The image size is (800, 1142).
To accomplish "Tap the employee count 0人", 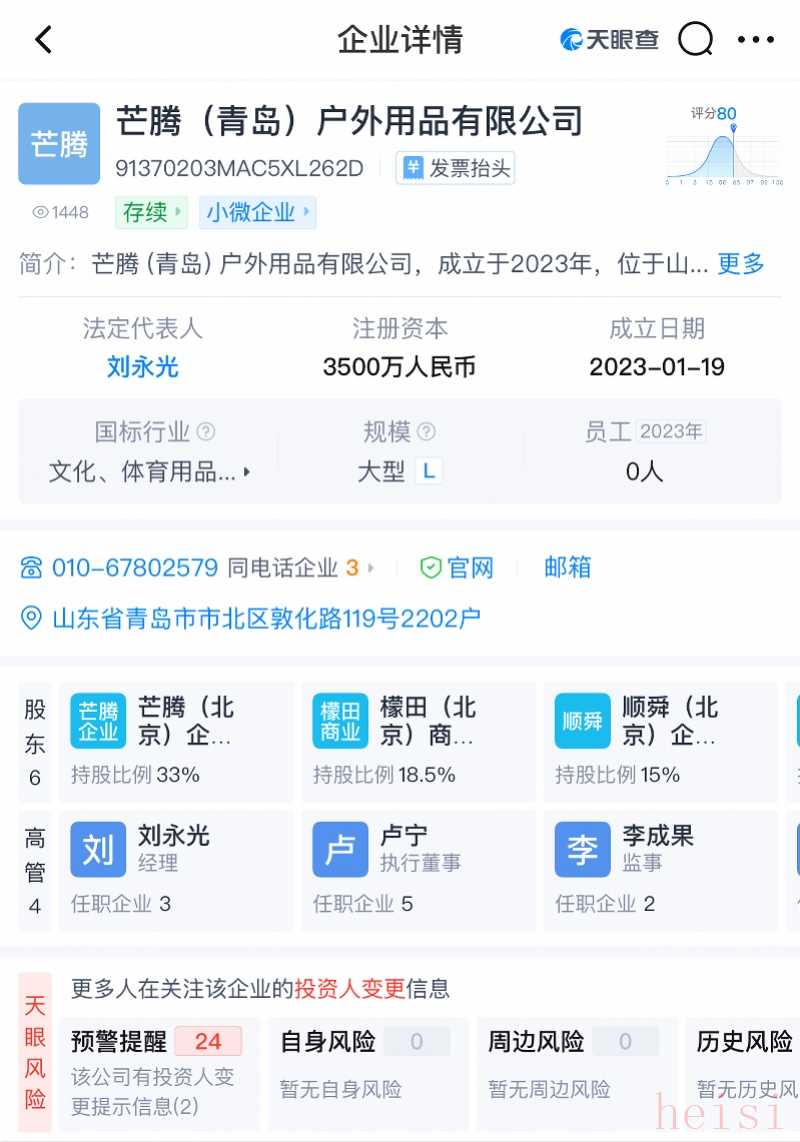I will (644, 471).
